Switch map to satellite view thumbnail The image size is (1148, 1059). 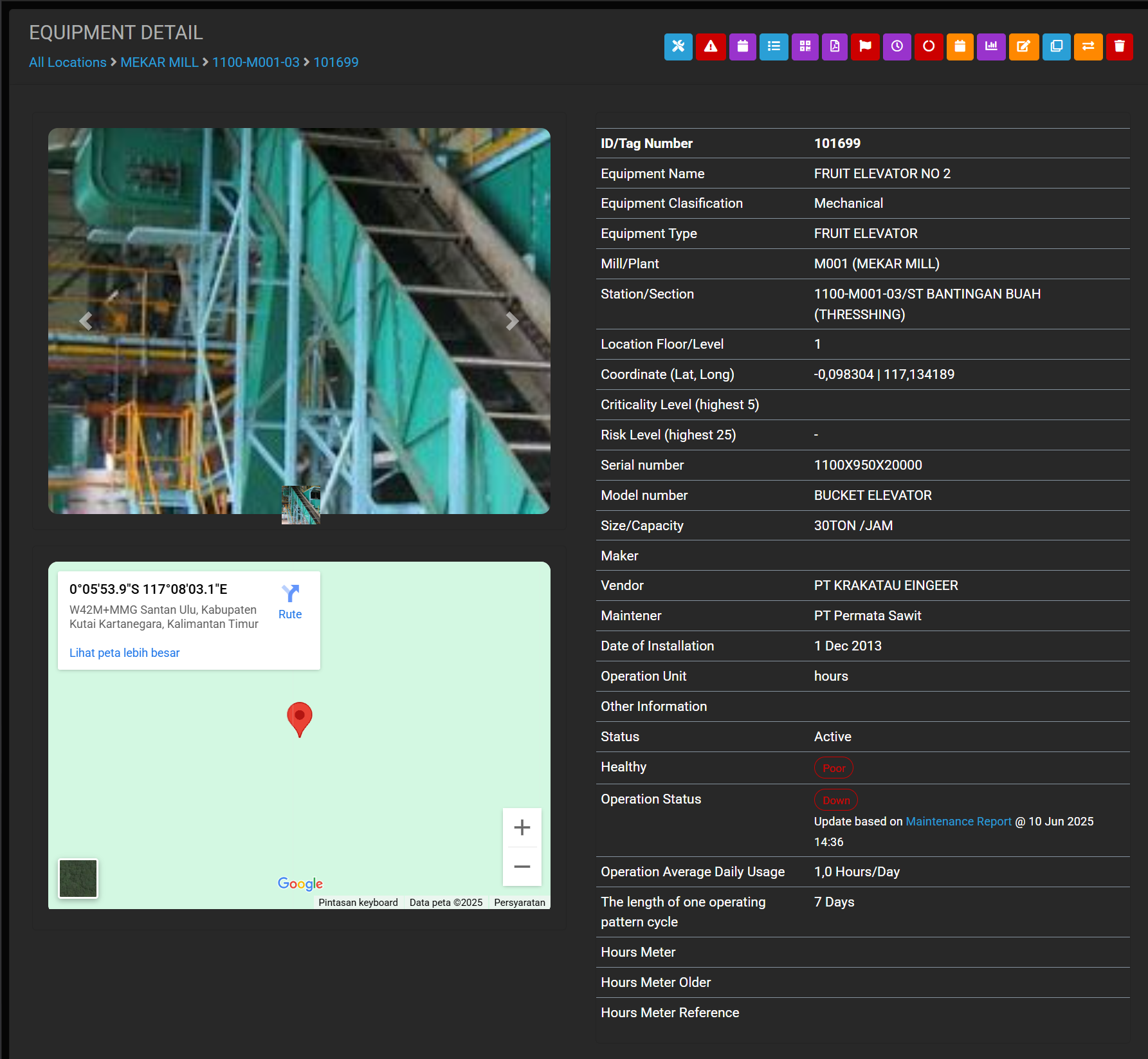click(x=78, y=878)
